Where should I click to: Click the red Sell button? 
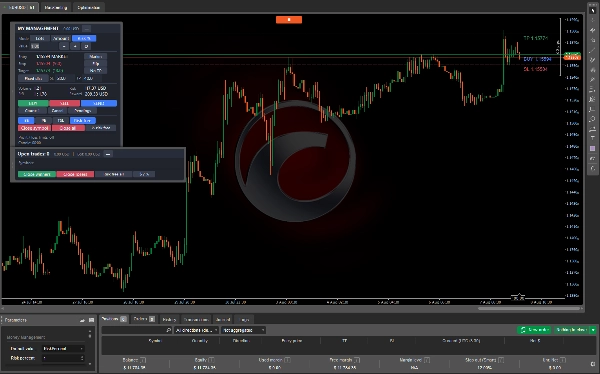(64, 103)
